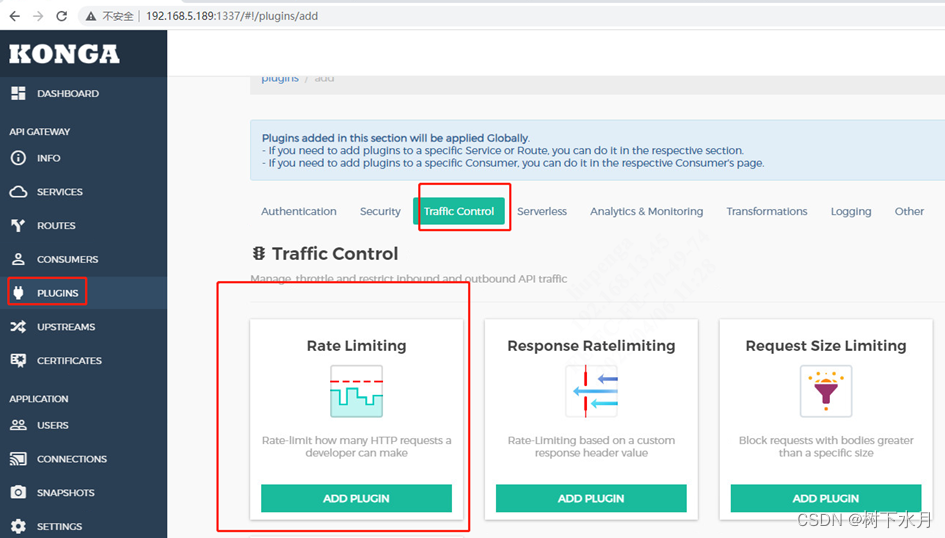
Task: Click the Connections cast icon
Action: [18, 458]
